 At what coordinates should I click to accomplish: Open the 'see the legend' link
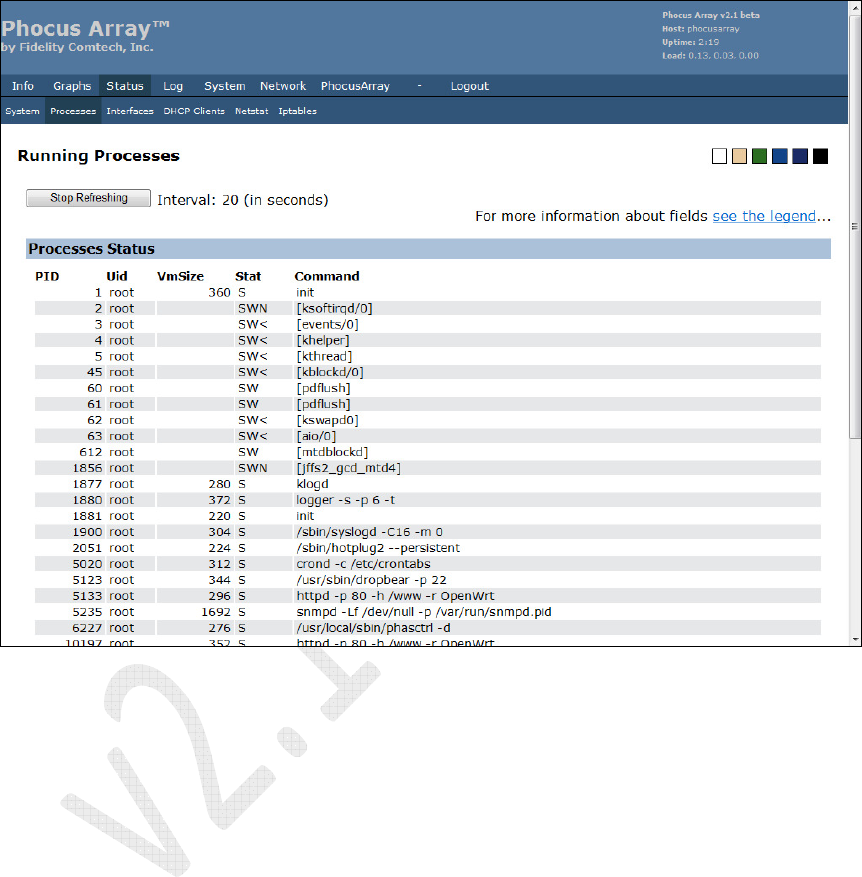pyautogui.click(x=764, y=216)
